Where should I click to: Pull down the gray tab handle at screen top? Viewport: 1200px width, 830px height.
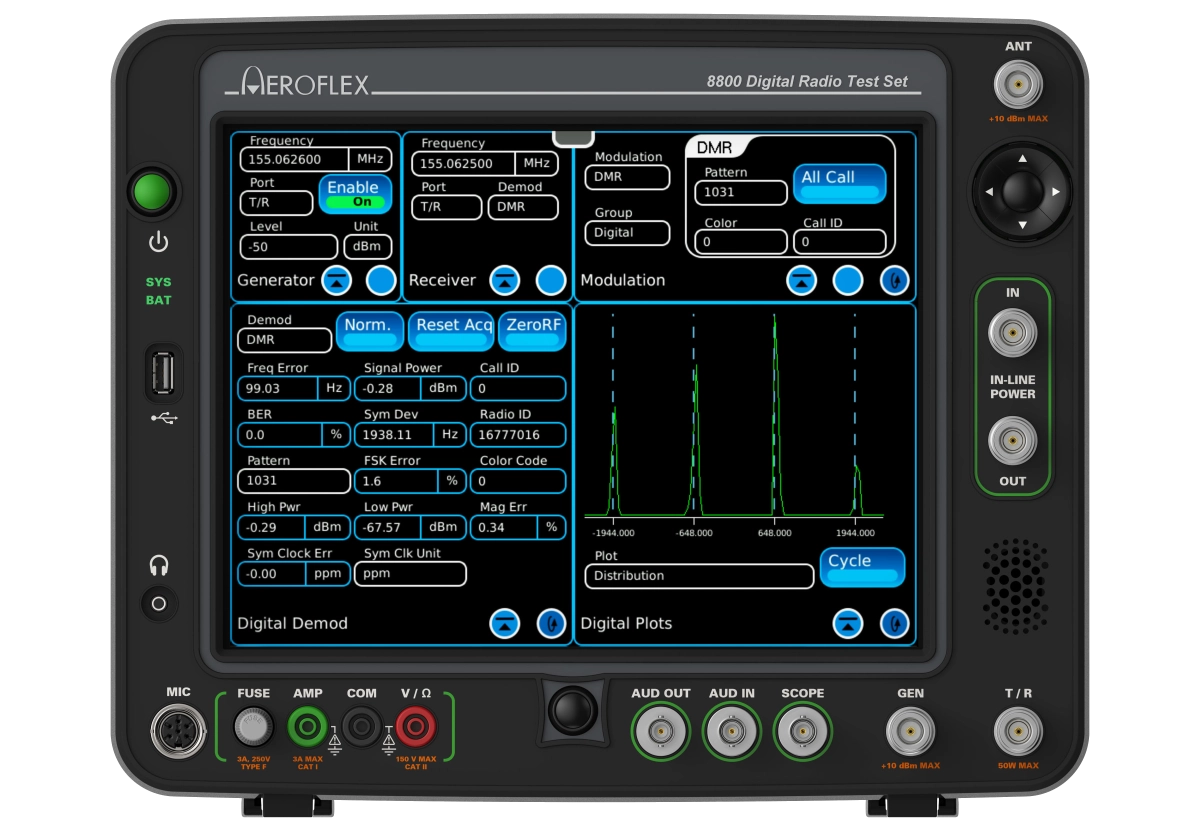pyautogui.click(x=573, y=138)
